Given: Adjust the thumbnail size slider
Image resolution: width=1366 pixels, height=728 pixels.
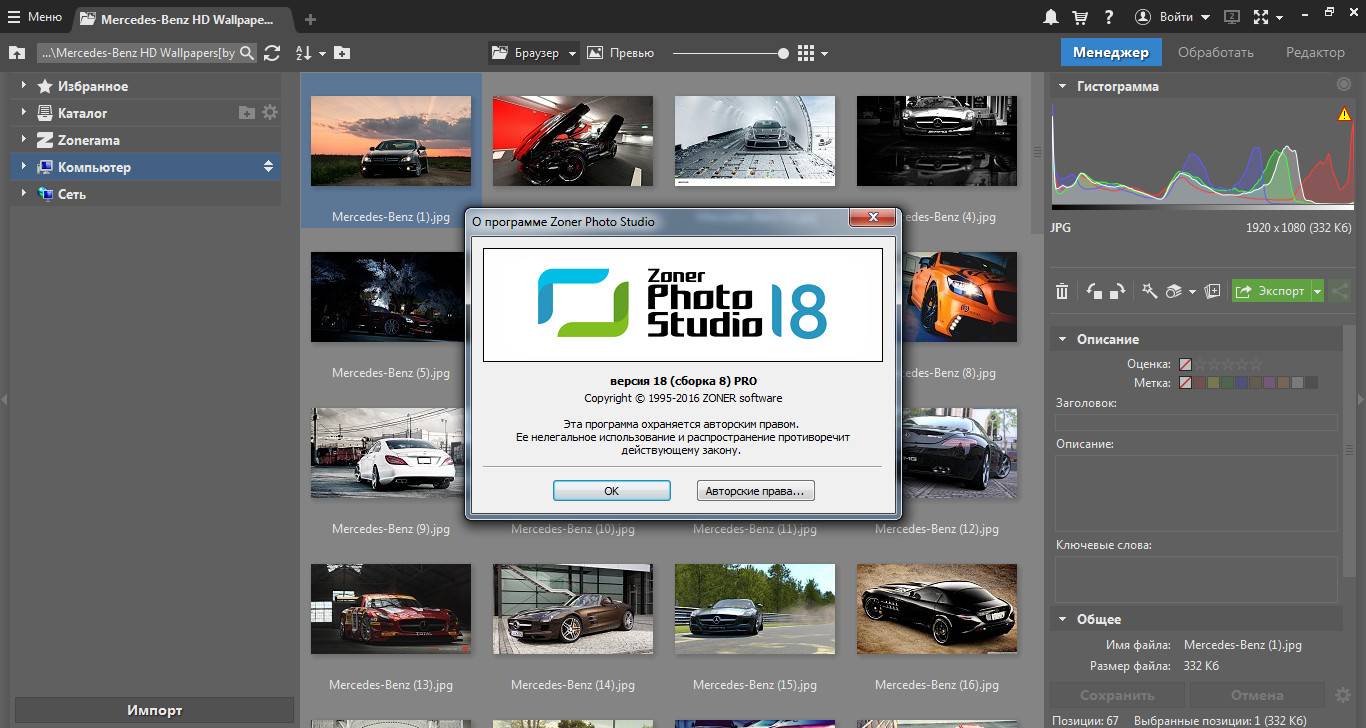Looking at the screenshot, I should click(x=783, y=53).
